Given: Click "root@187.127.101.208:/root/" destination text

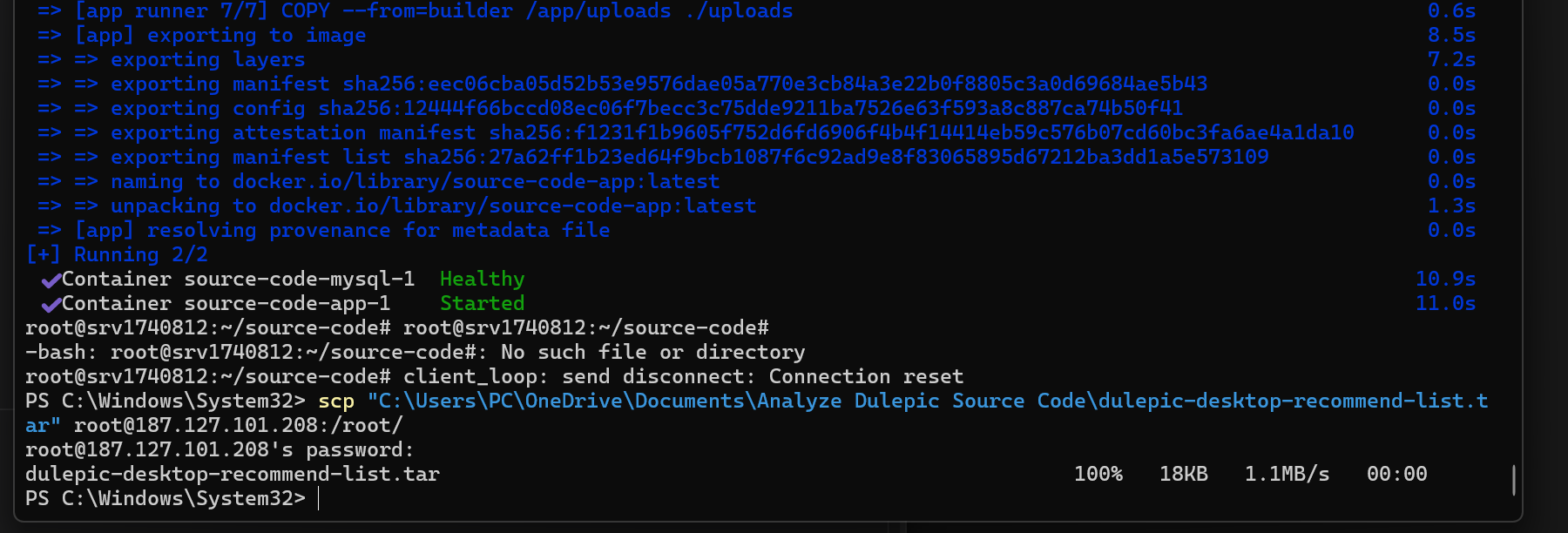Looking at the screenshot, I should coord(239,425).
